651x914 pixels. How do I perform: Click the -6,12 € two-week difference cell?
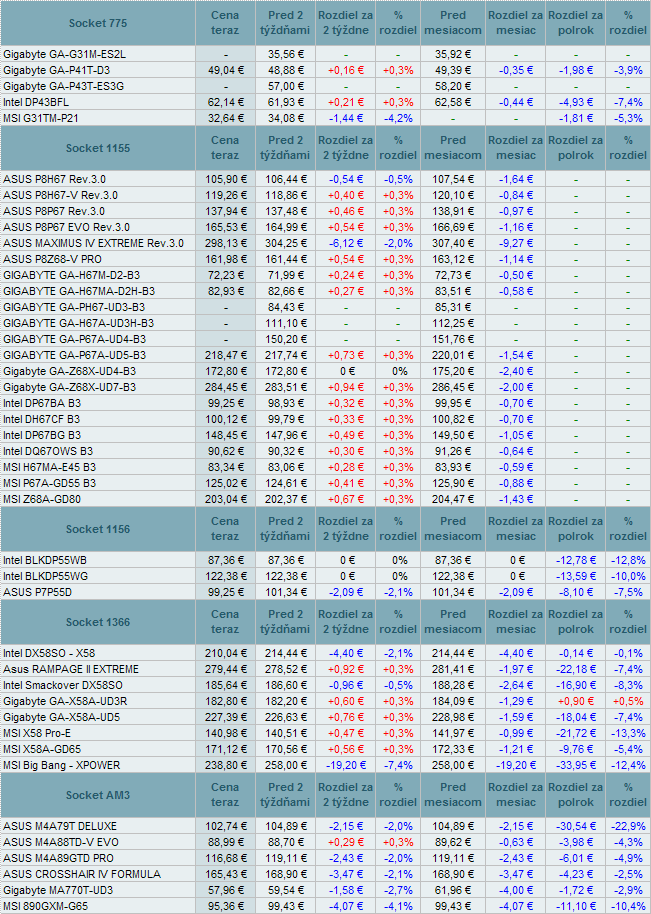point(346,244)
